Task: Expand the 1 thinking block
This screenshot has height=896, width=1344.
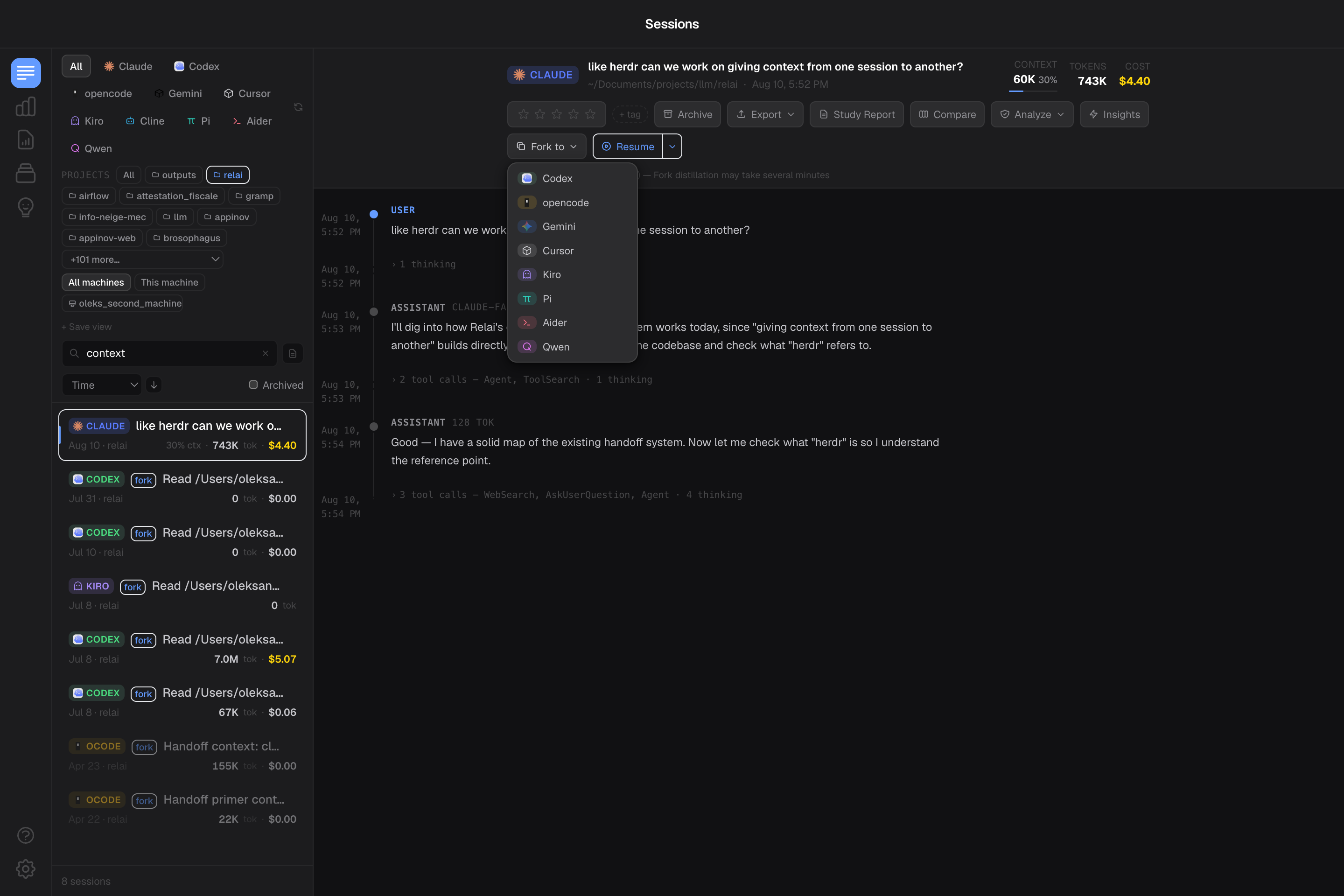Action: [424, 264]
